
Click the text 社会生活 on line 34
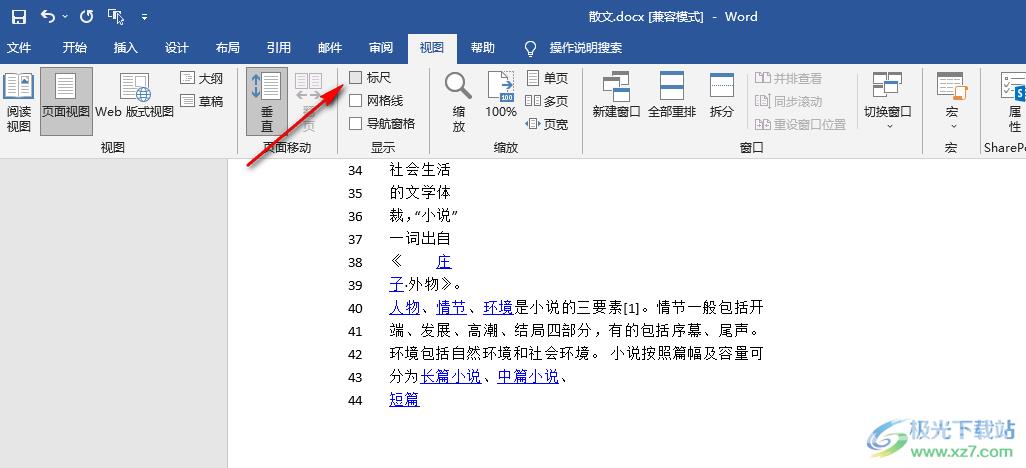420,170
